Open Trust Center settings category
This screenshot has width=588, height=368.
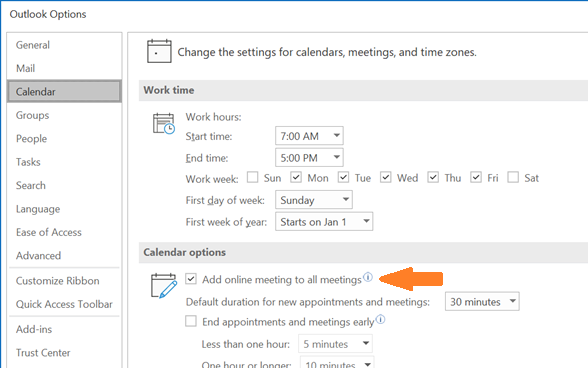pyautogui.click(x=43, y=353)
